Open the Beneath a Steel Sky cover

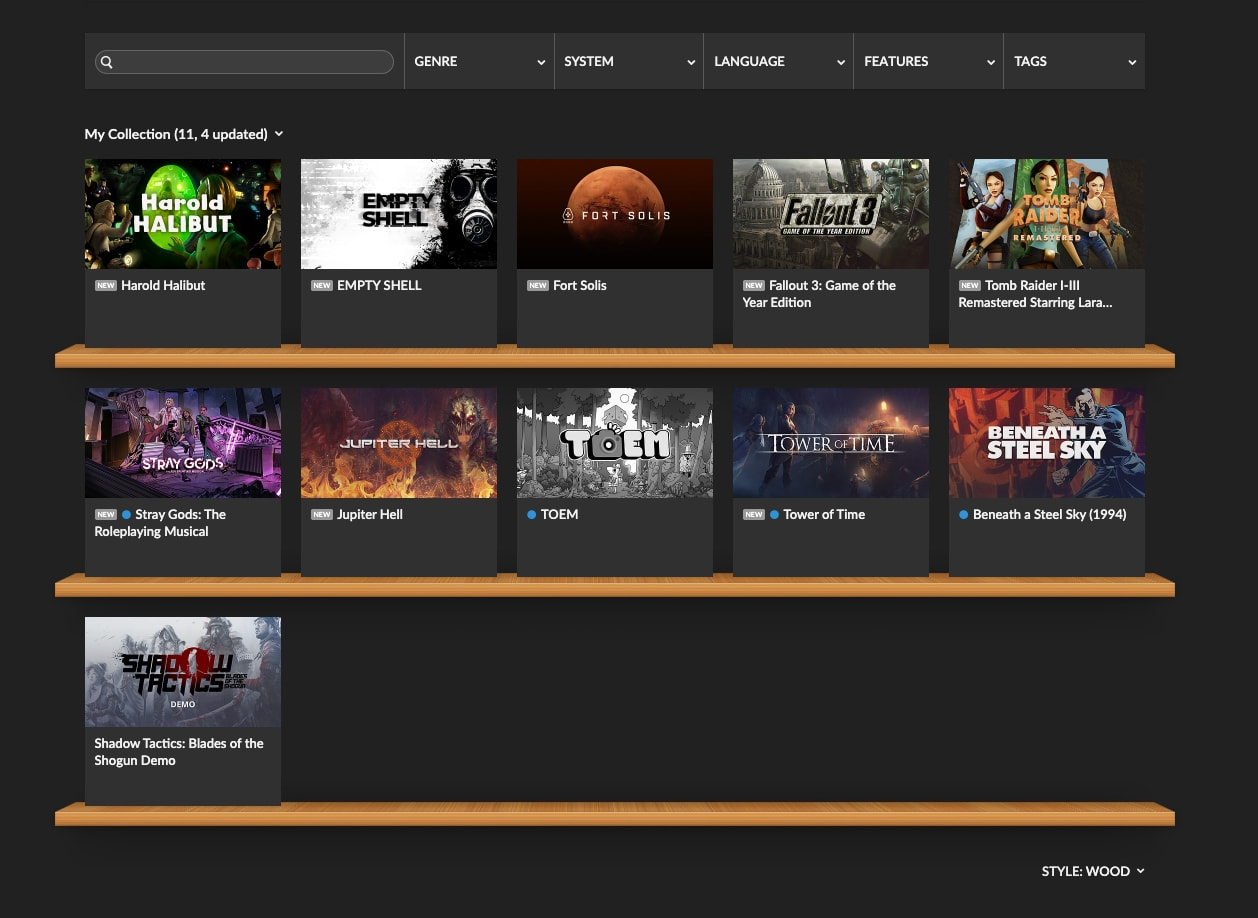(x=1047, y=443)
